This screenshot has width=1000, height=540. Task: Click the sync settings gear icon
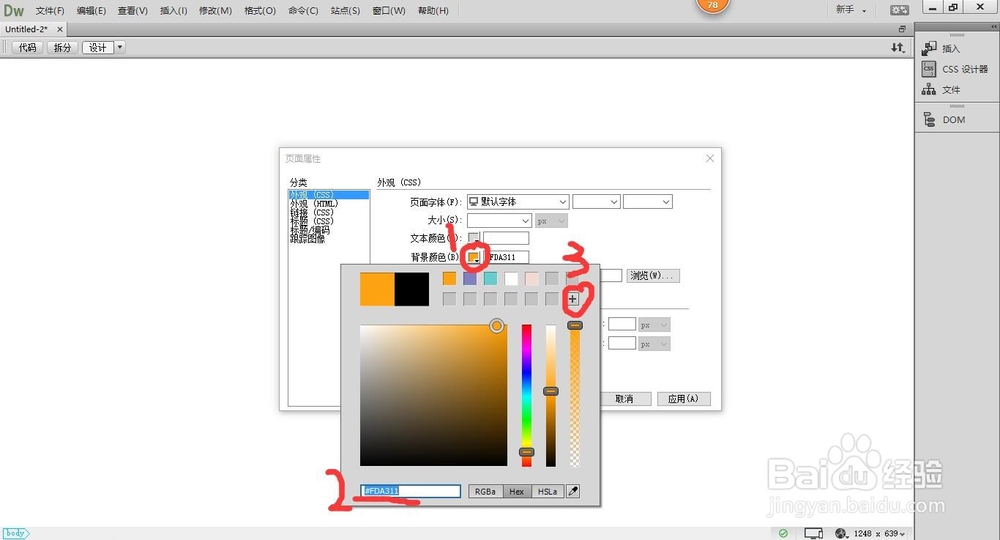(900, 10)
